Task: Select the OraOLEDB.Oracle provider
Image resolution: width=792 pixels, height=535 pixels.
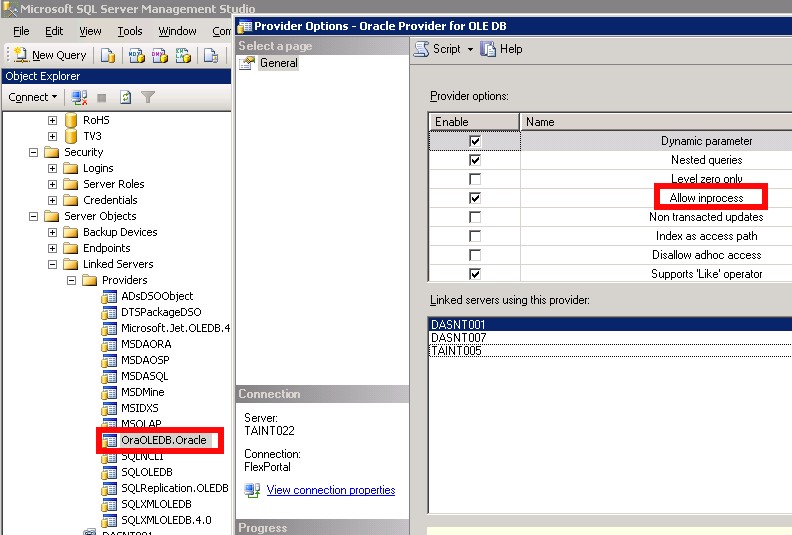Action: 164,440
